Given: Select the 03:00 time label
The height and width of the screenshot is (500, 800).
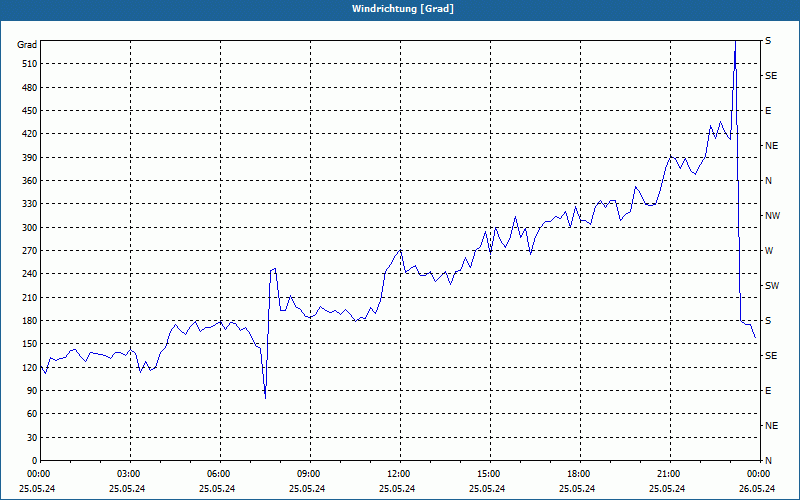Looking at the screenshot, I should (x=130, y=474).
